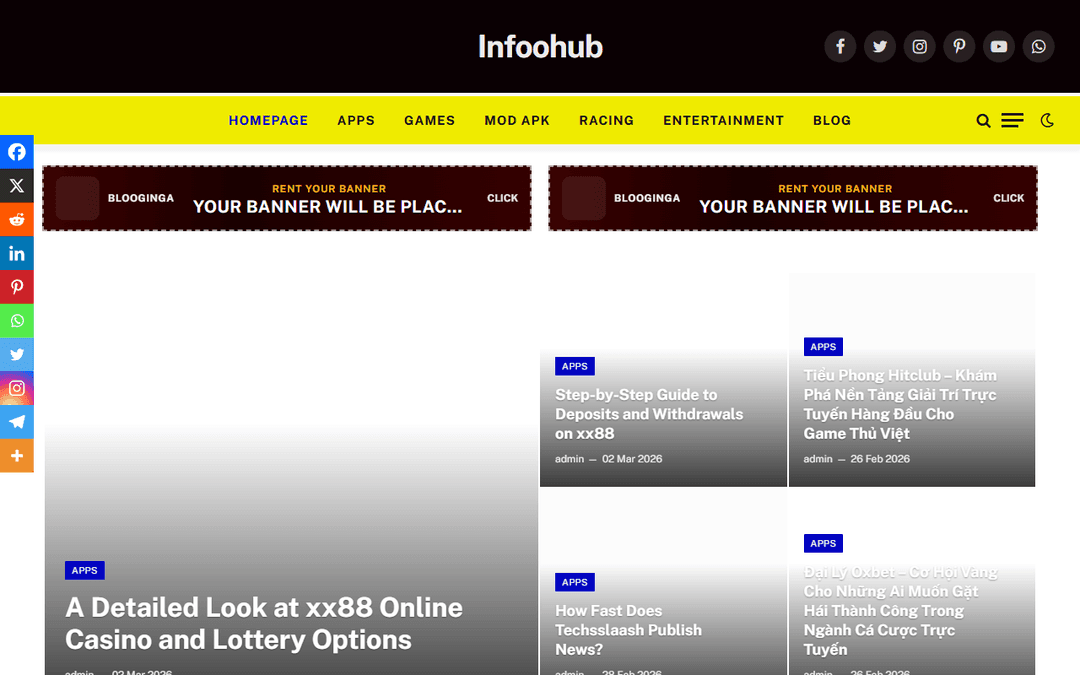This screenshot has height=675, width=1080.
Task: Click the BLOOGINGA label in the right banner
Action: pyautogui.click(x=647, y=198)
